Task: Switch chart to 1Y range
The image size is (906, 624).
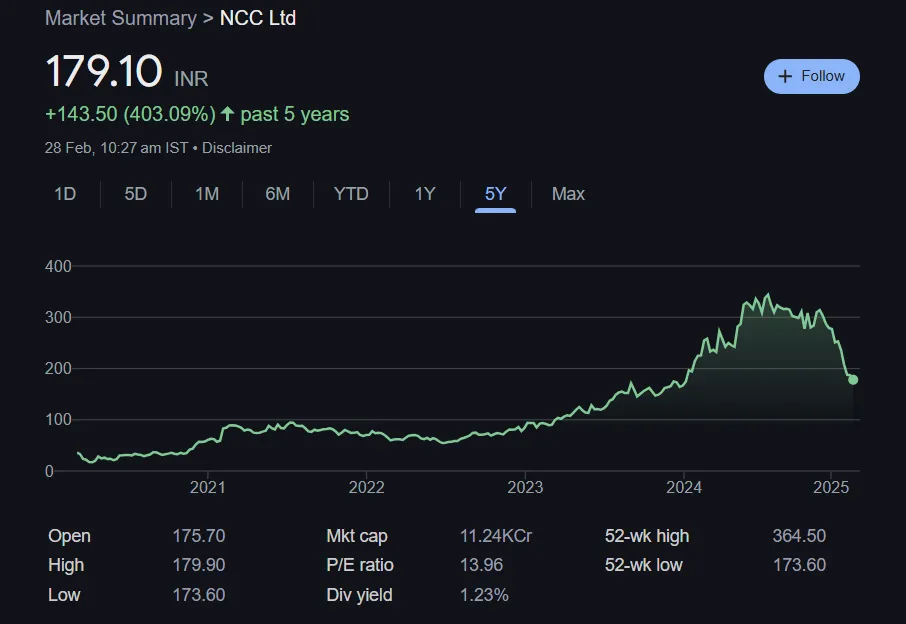Action: tap(425, 194)
